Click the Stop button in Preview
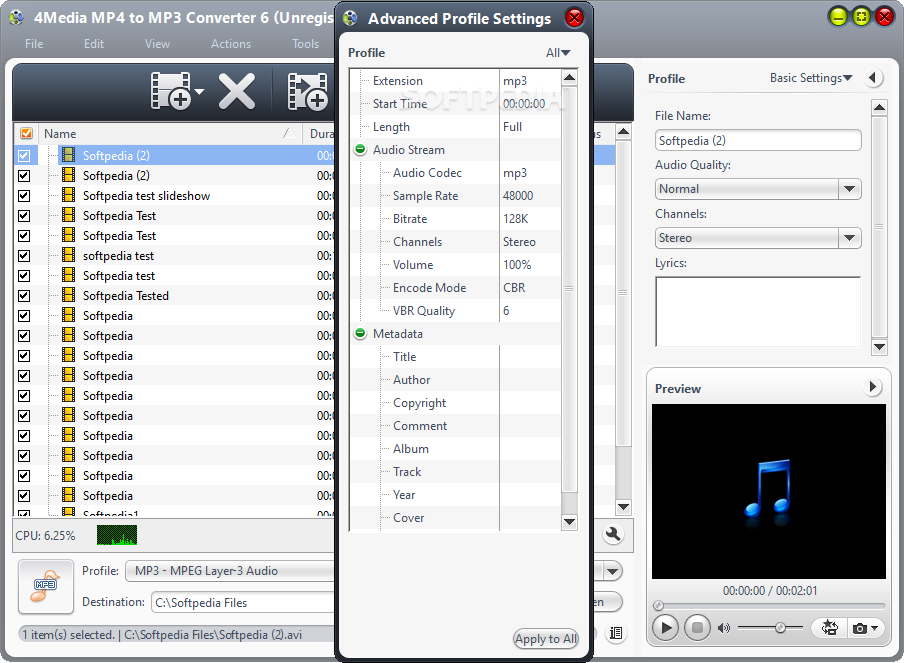 (x=697, y=627)
